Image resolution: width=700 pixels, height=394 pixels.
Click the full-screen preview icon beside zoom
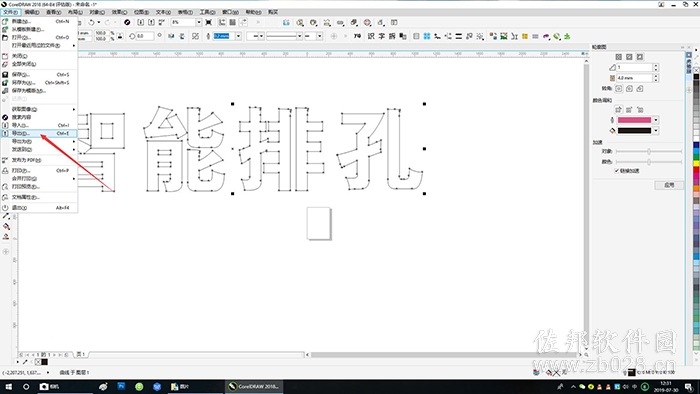pos(208,22)
